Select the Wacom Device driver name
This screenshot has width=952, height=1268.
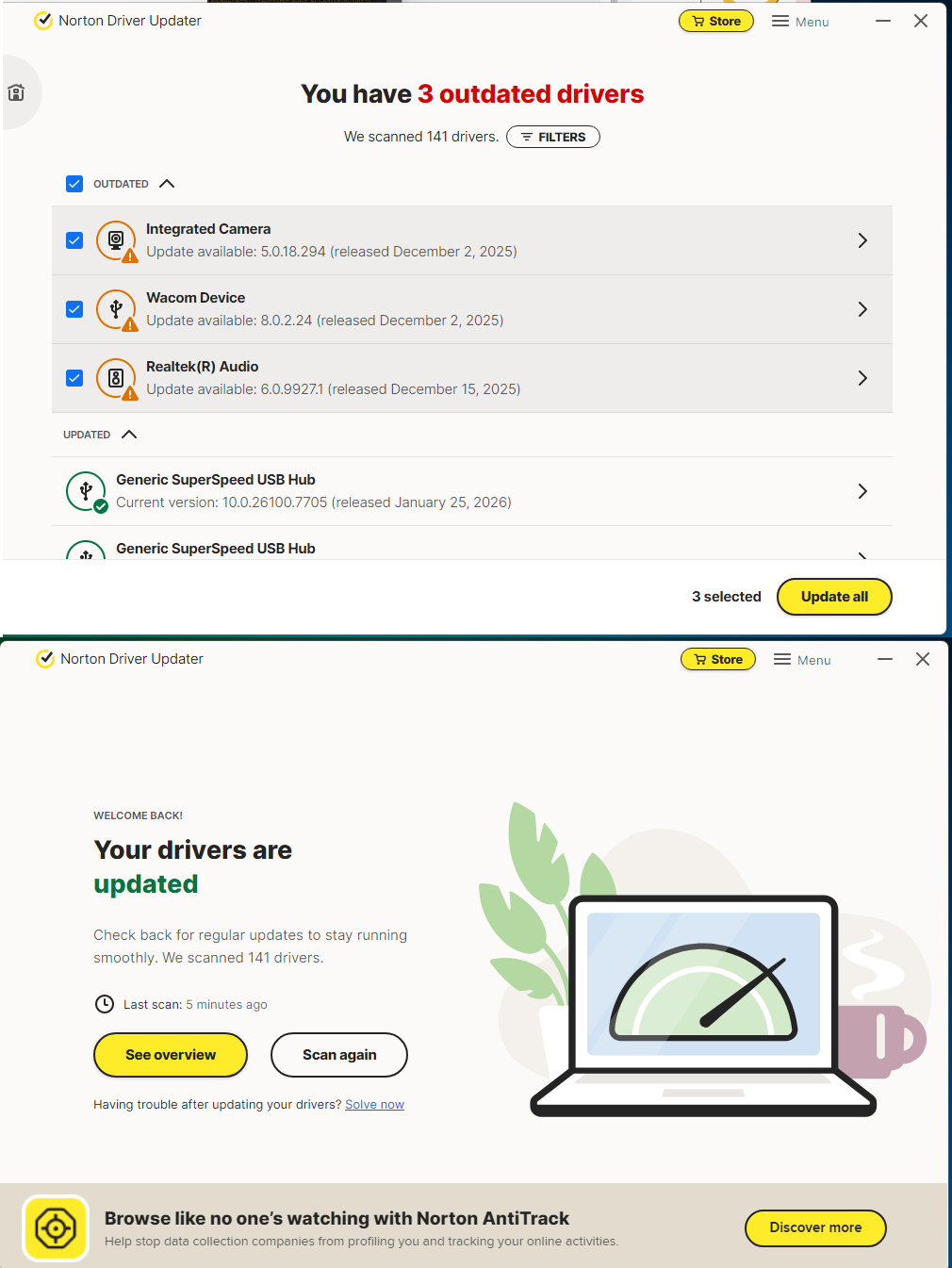[x=196, y=298]
